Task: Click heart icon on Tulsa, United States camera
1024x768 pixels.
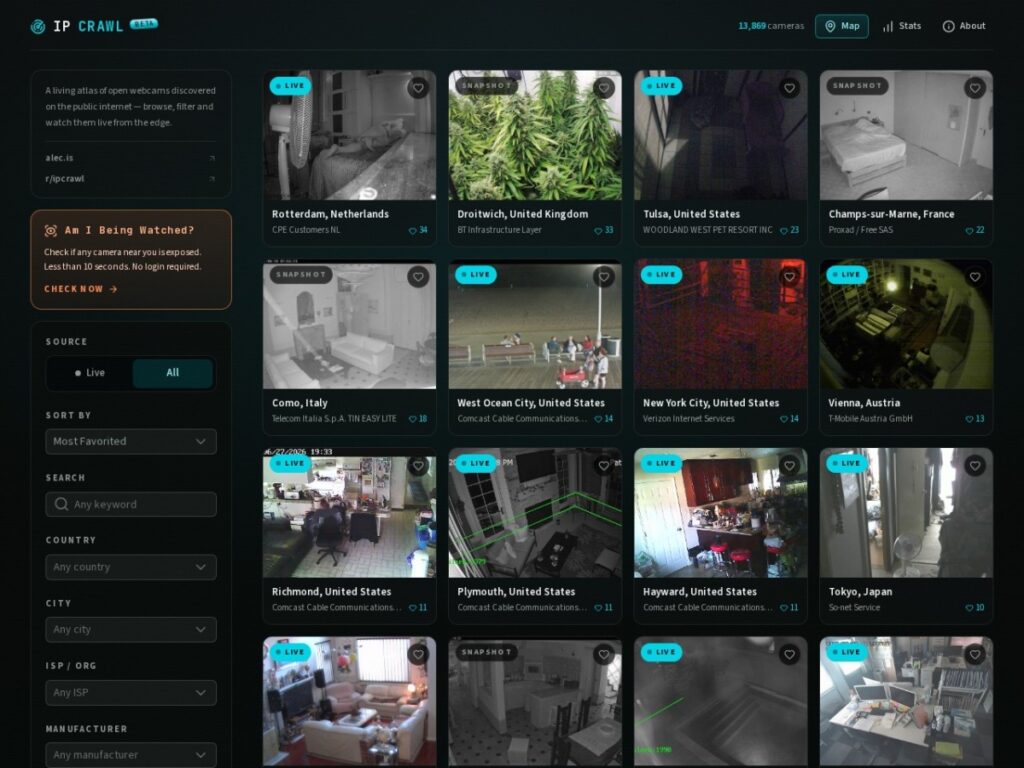Action: [789, 88]
